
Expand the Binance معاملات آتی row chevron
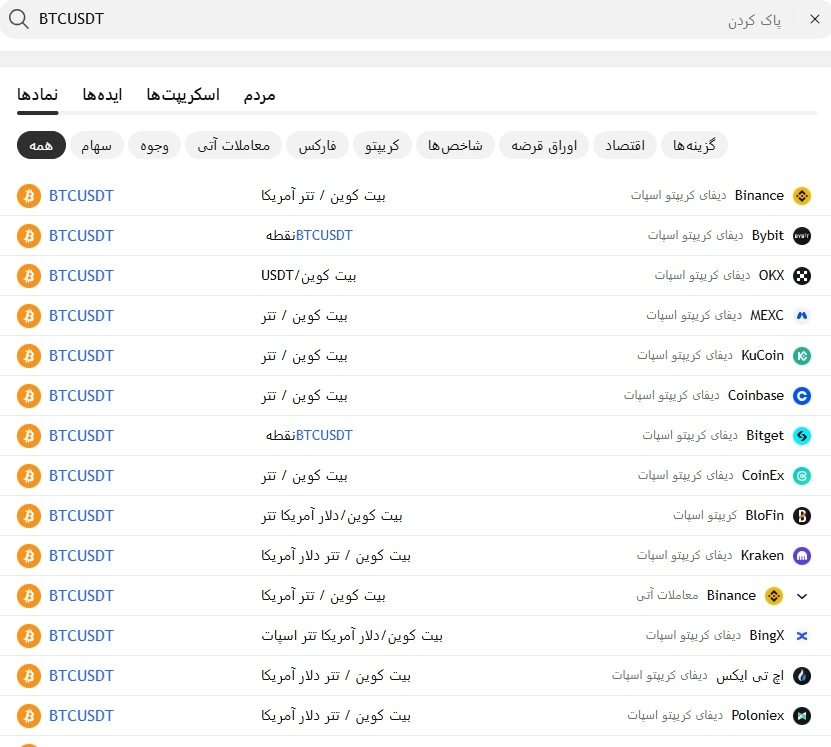pyautogui.click(x=802, y=597)
